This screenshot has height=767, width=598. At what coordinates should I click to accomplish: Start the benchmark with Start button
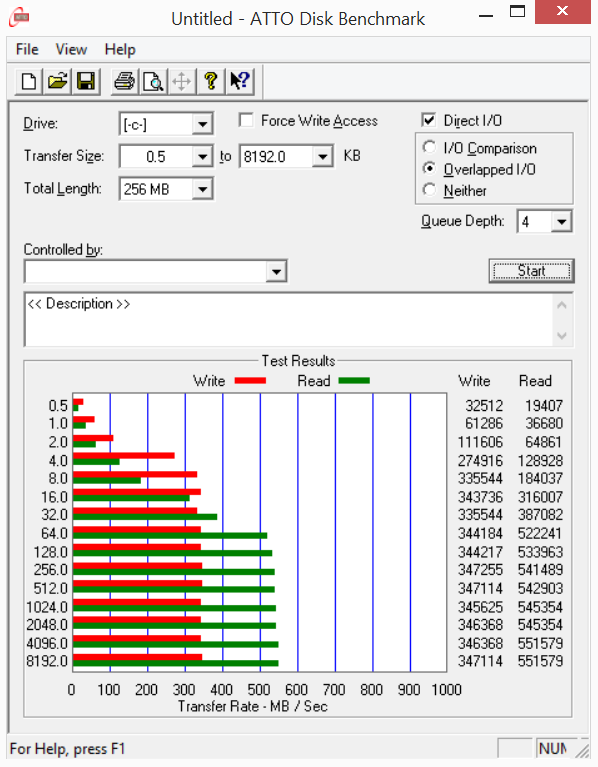click(532, 271)
